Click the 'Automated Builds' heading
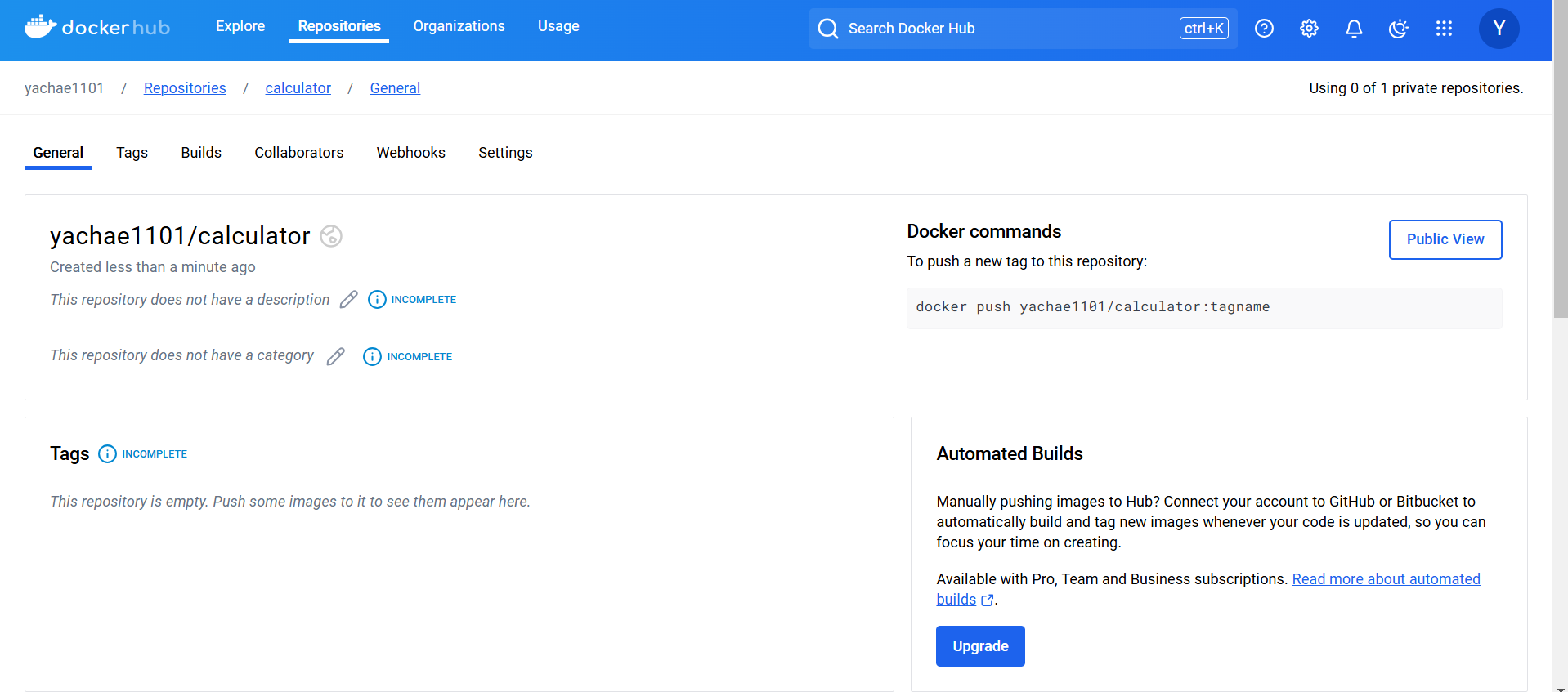 (x=1010, y=454)
